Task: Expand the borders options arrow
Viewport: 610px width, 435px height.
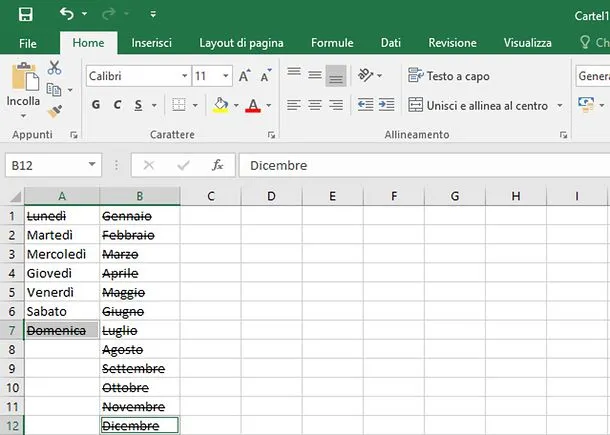Action: click(195, 105)
